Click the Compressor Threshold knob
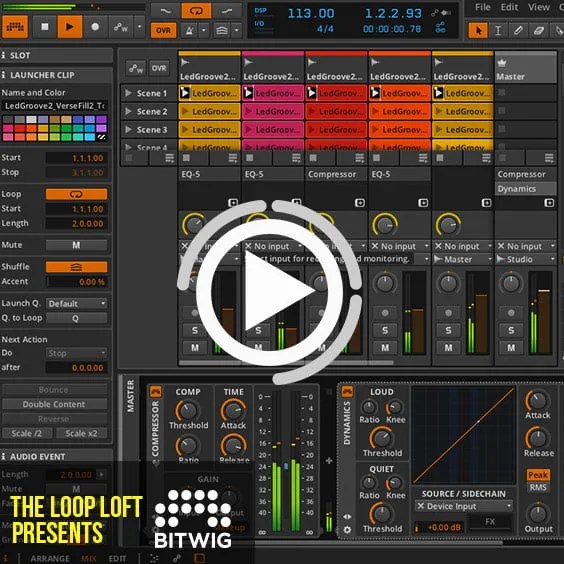 188,410
